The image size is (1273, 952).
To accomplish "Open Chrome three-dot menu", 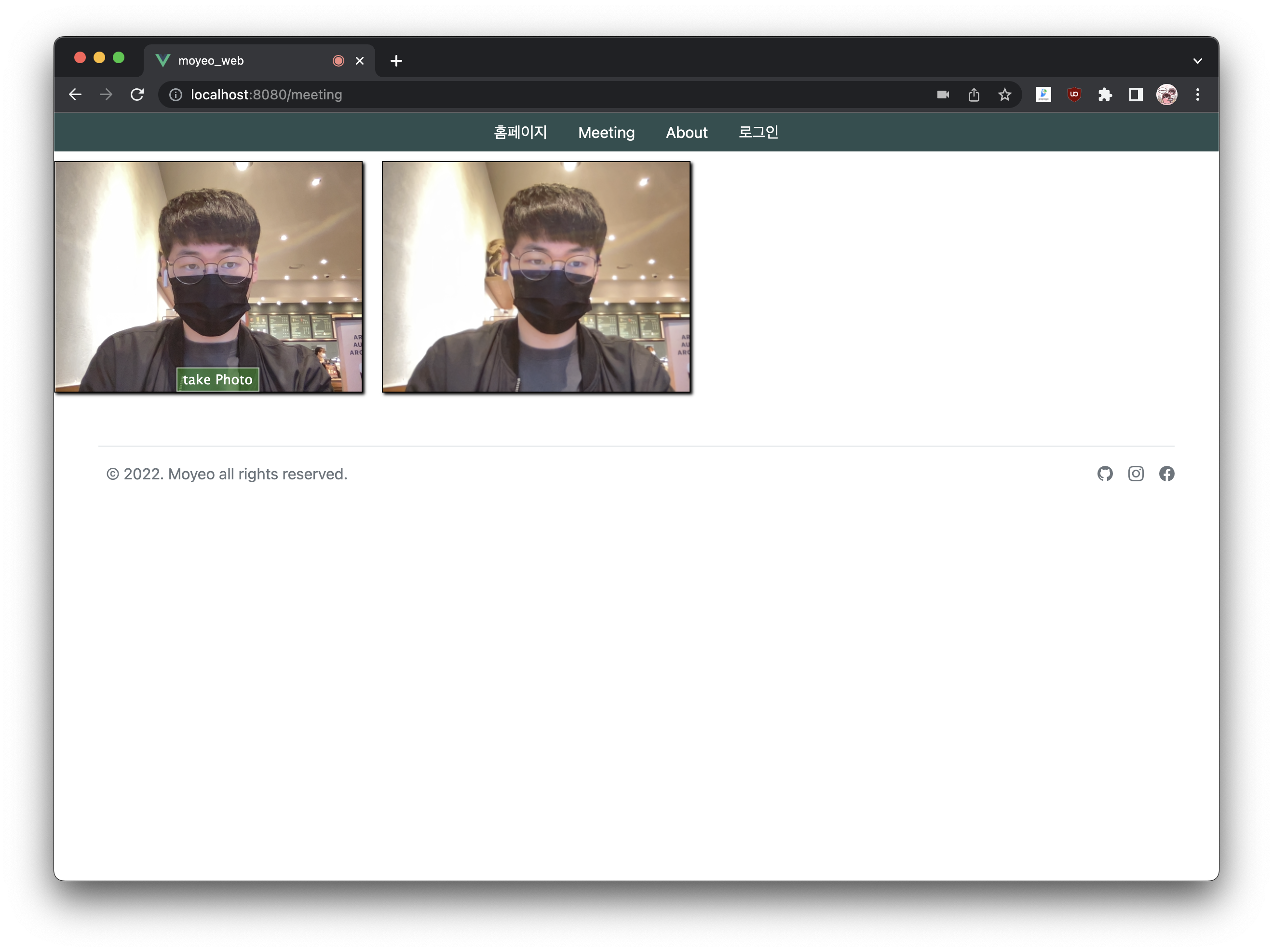I will click(1198, 95).
